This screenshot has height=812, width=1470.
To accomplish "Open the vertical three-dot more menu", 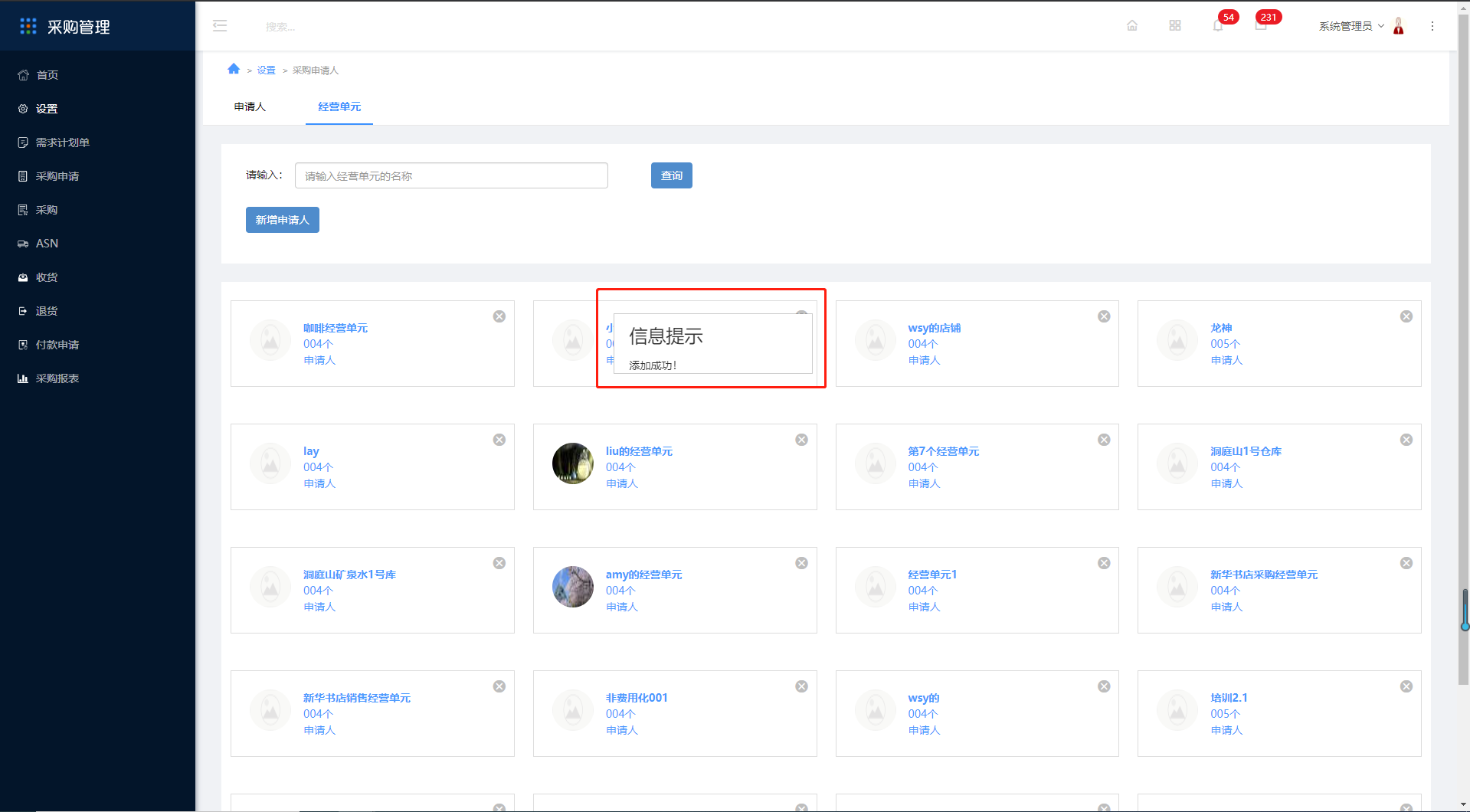I will pos(1432,26).
